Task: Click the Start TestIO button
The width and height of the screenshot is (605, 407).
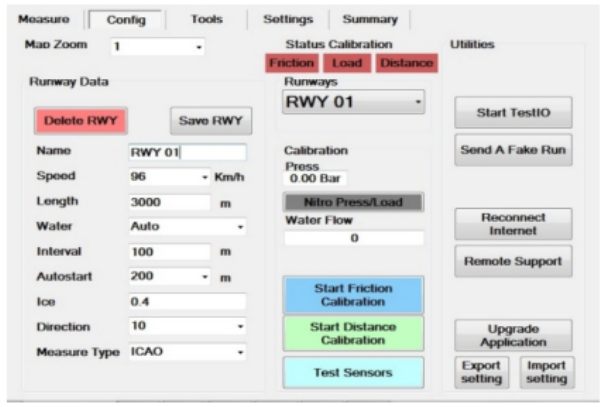Action: 513,112
